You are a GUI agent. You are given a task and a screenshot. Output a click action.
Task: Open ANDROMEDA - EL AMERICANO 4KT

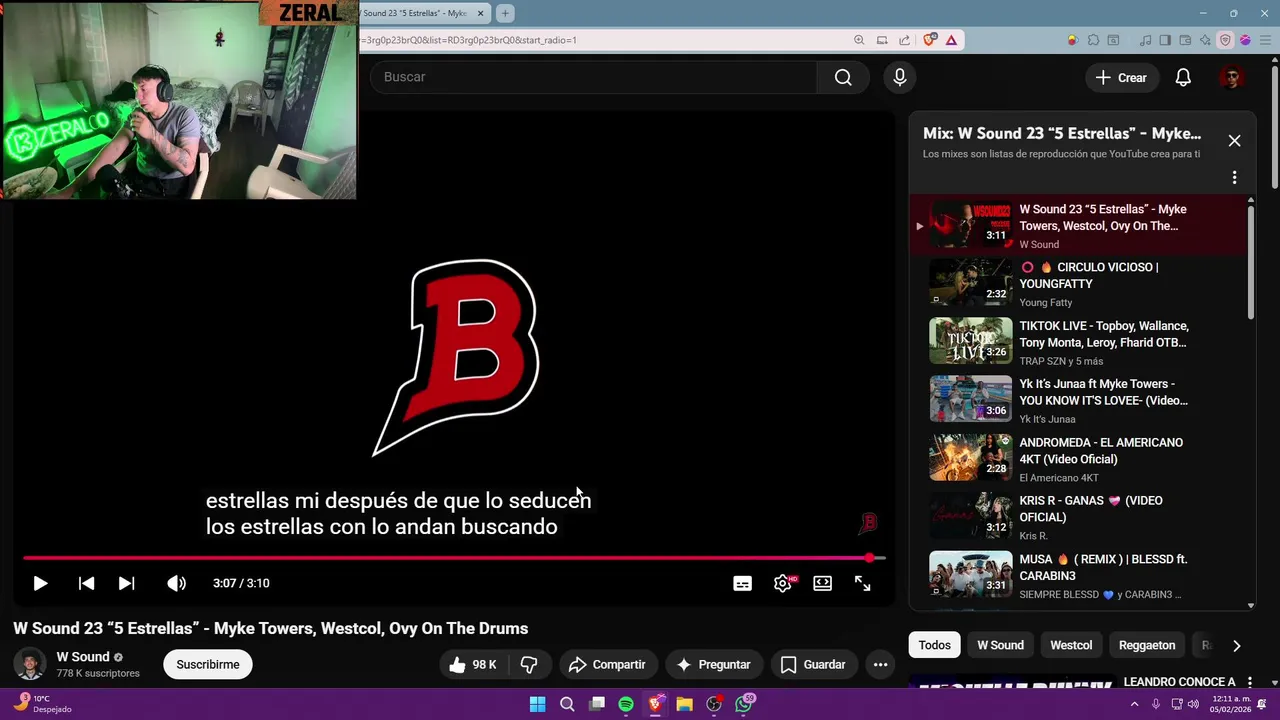tap(1080, 459)
